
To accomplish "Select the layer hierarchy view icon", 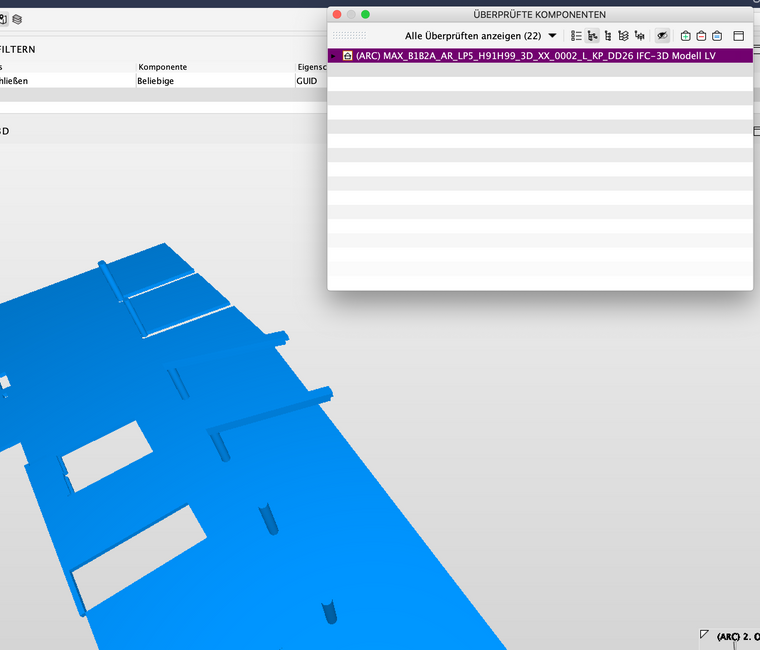I will coord(623,36).
